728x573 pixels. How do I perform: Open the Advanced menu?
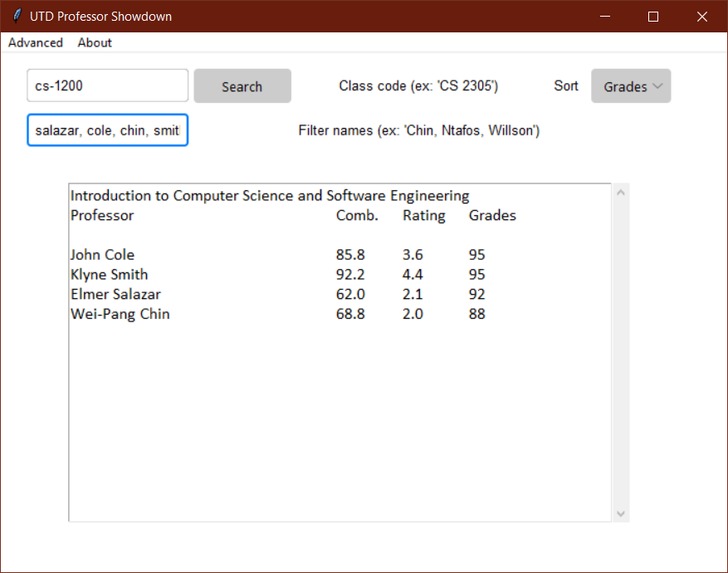[x=35, y=43]
